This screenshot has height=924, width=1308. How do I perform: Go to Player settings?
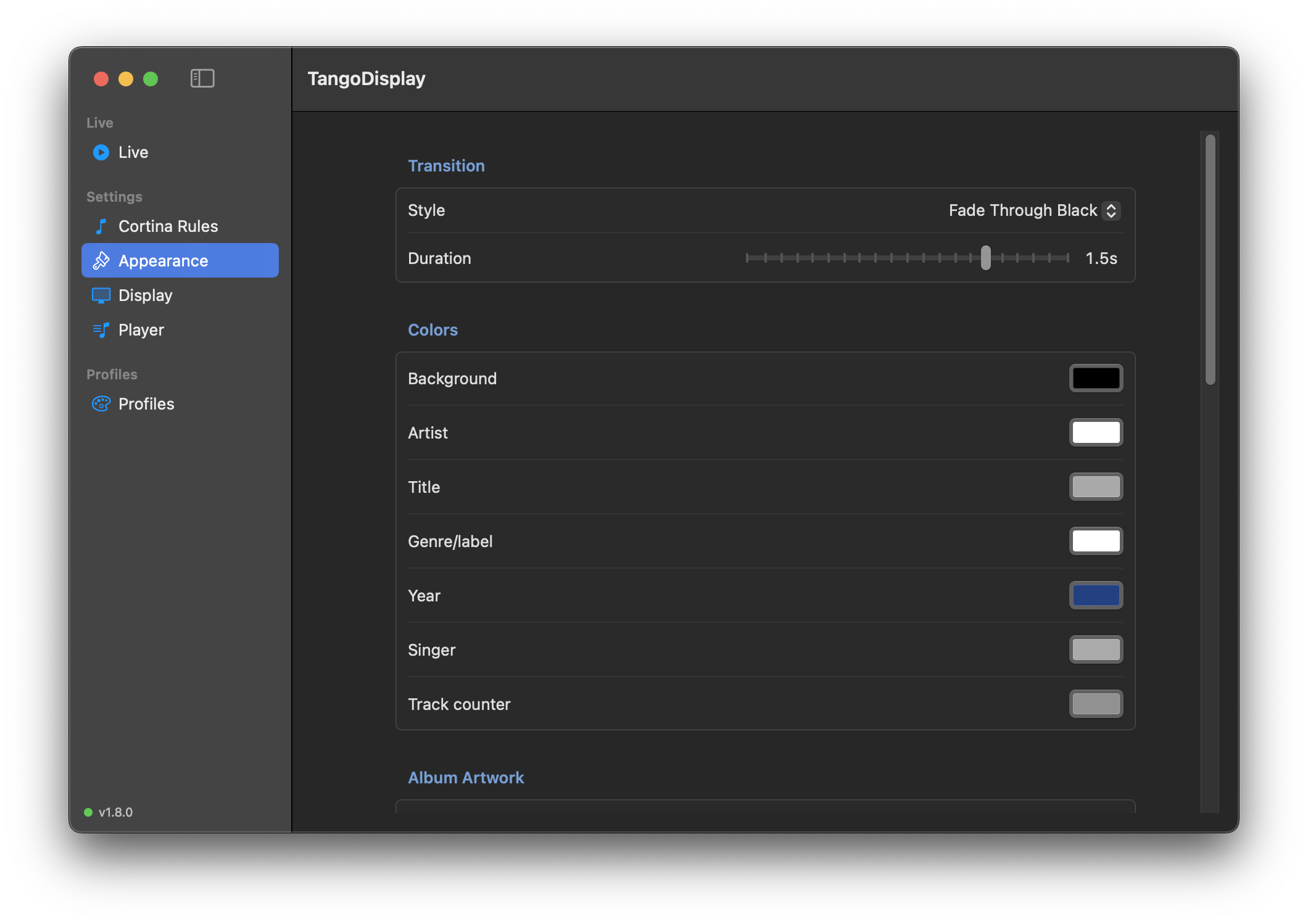180,330
